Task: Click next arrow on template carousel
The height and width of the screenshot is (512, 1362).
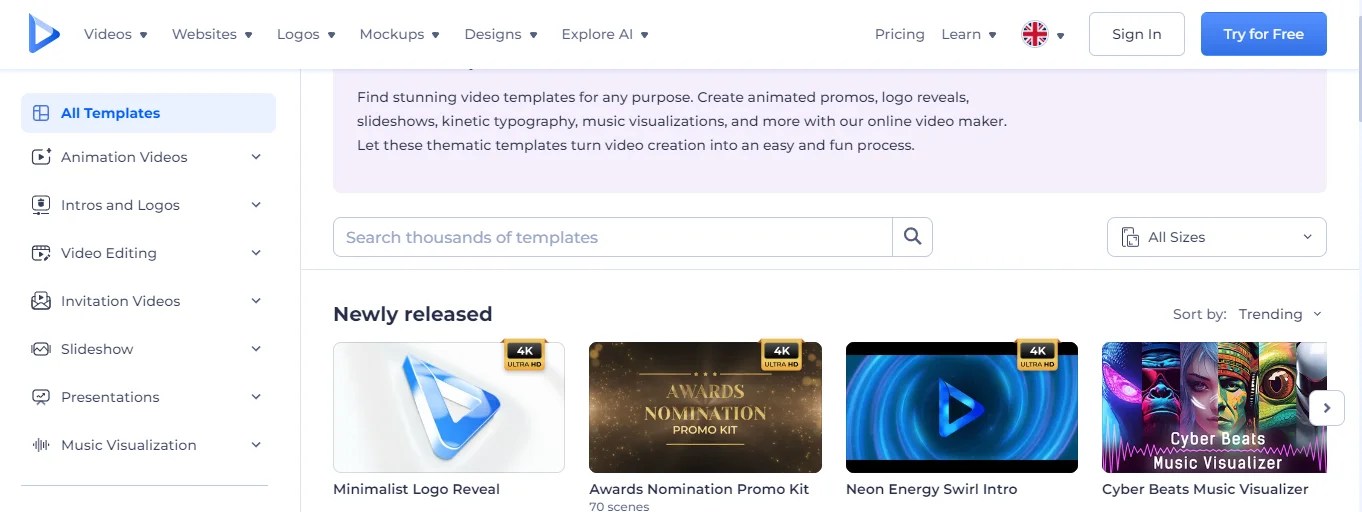Action: click(1327, 408)
